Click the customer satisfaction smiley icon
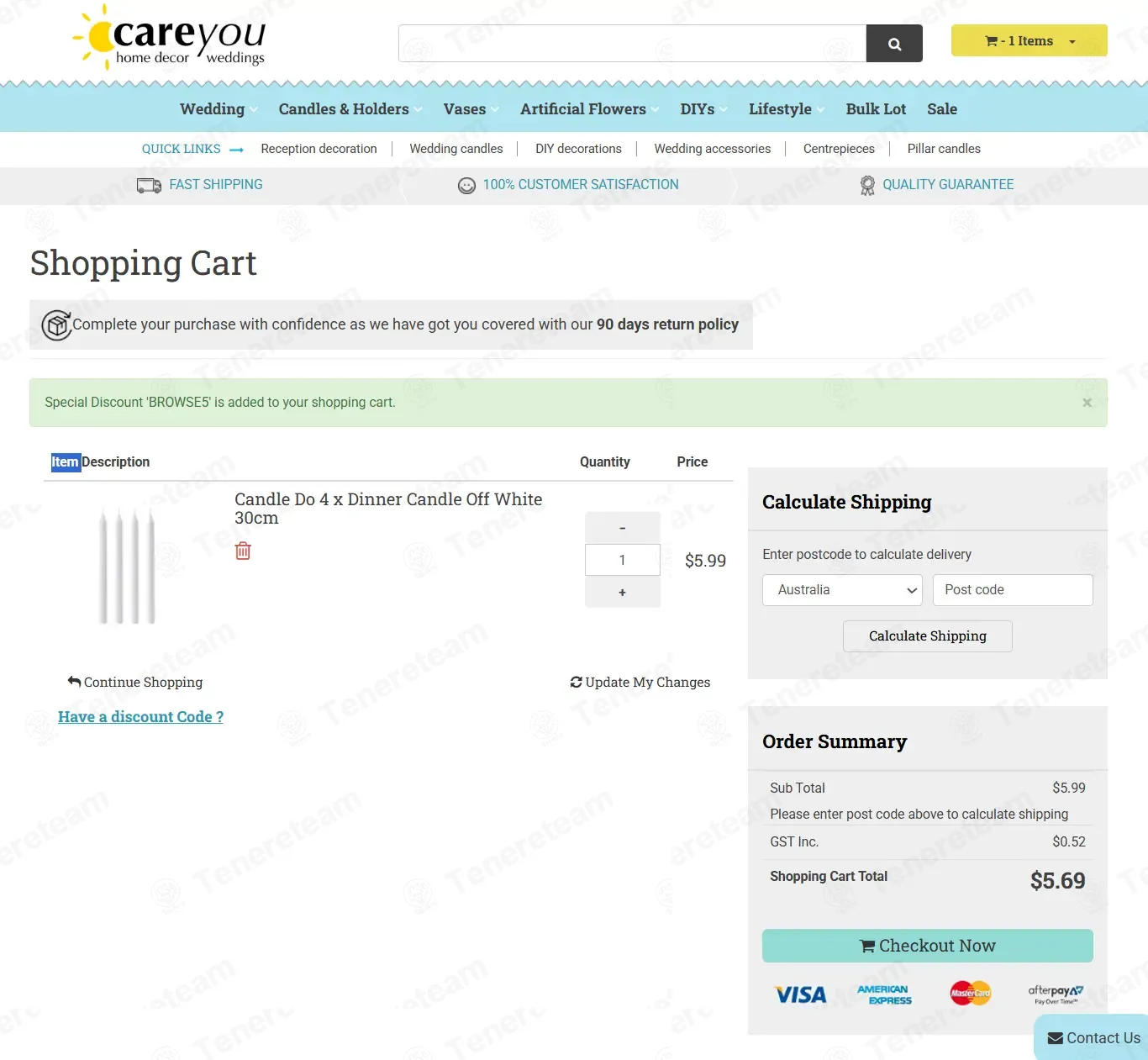Screen dimensions: 1148x1060 coord(466,186)
